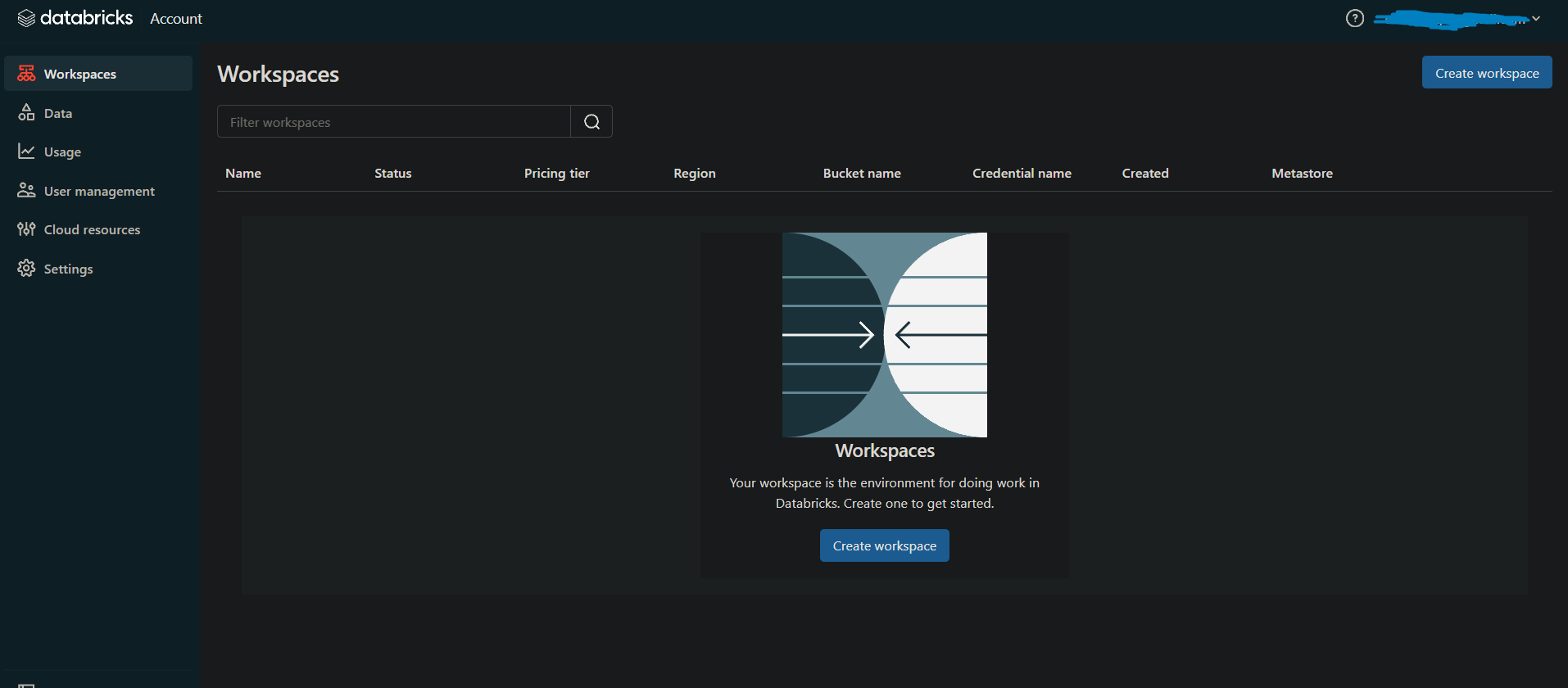
Task: Click the Workspaces heading below the illustration
Action: click(x=885, y=451)
